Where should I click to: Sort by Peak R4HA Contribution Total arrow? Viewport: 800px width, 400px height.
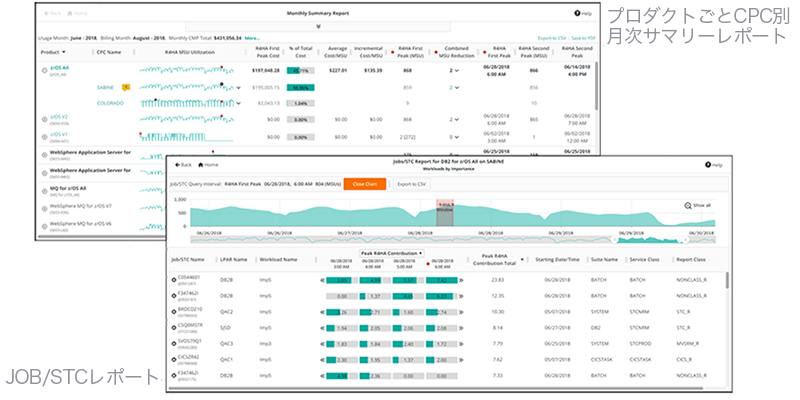pyautogui.click(x=522, y=259)
